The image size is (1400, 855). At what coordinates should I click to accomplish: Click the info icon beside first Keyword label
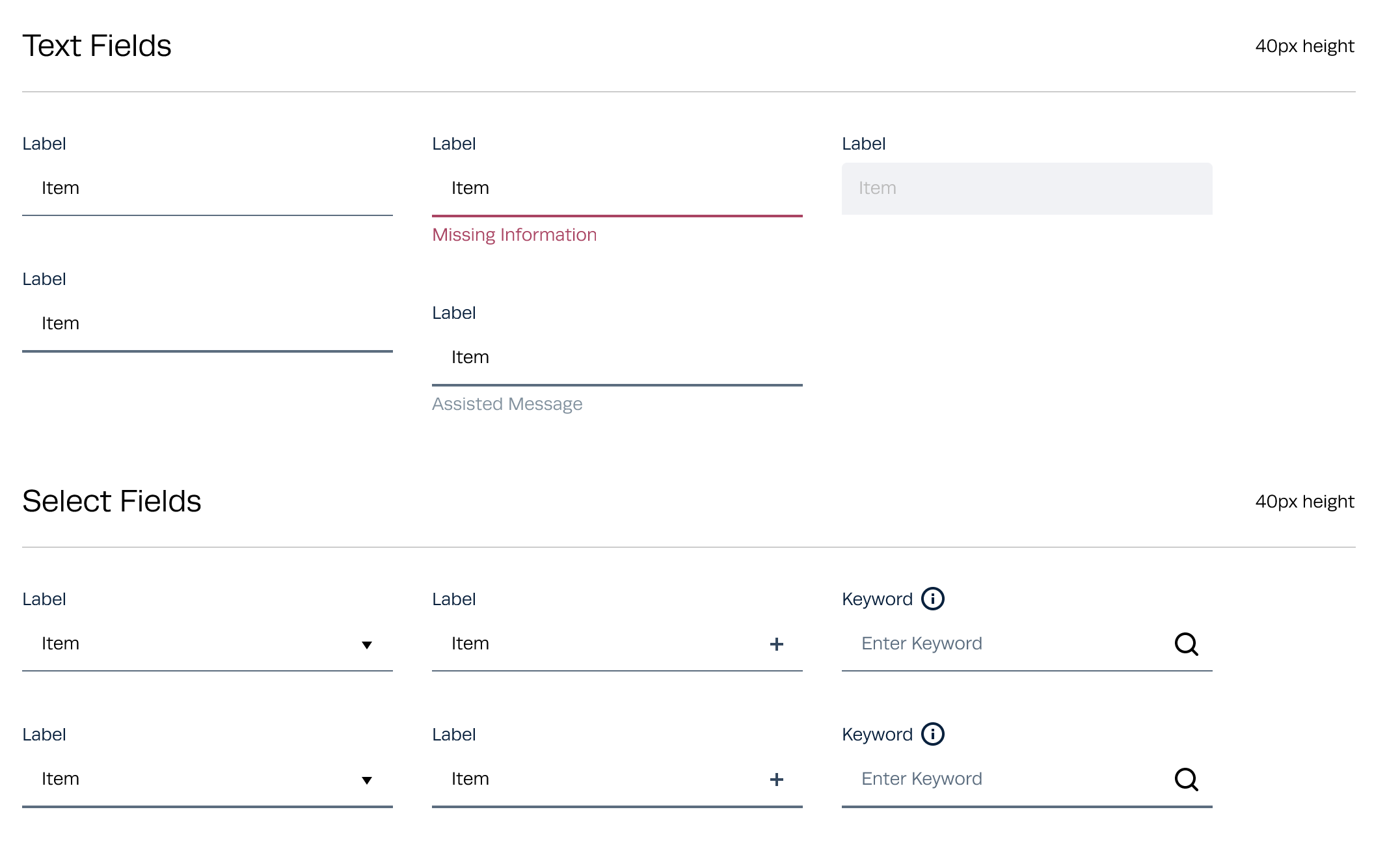(x=932, y=599)
